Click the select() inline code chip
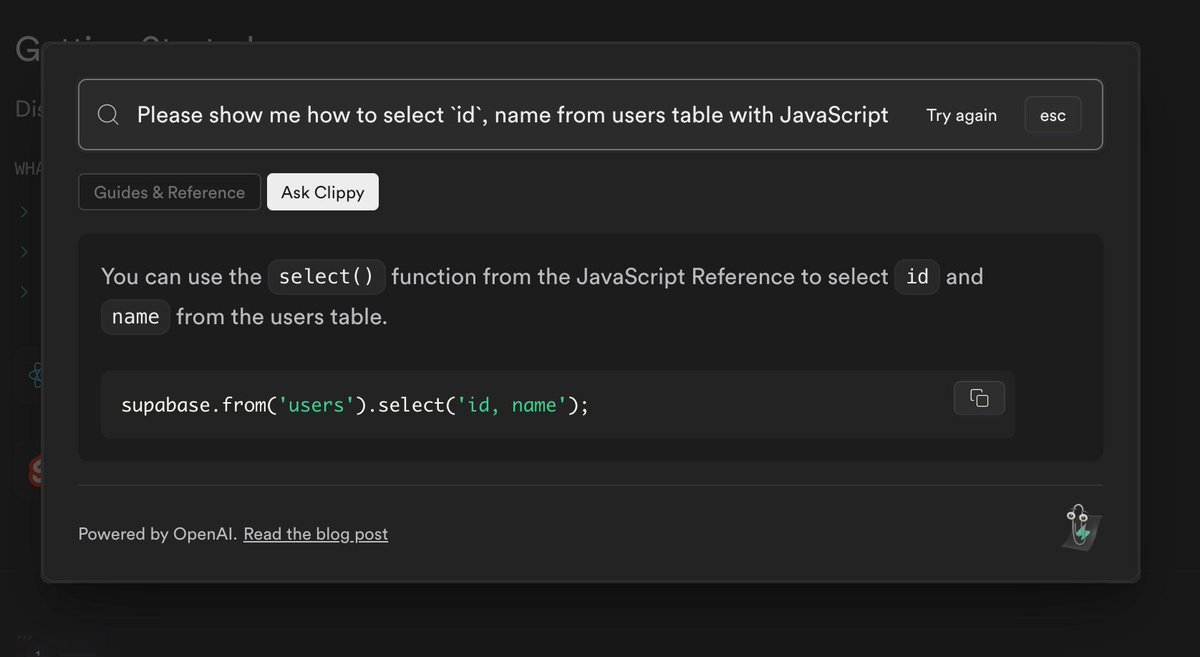Screen dimensions: 1200x657 coord(326,277)
